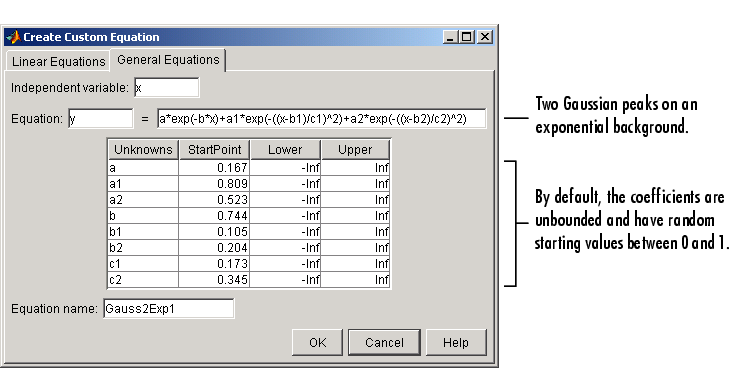This screenshot has width=750, height=377.
Task: Select the unknown named b
Action: pyautogui.click(x=143, y=216)
